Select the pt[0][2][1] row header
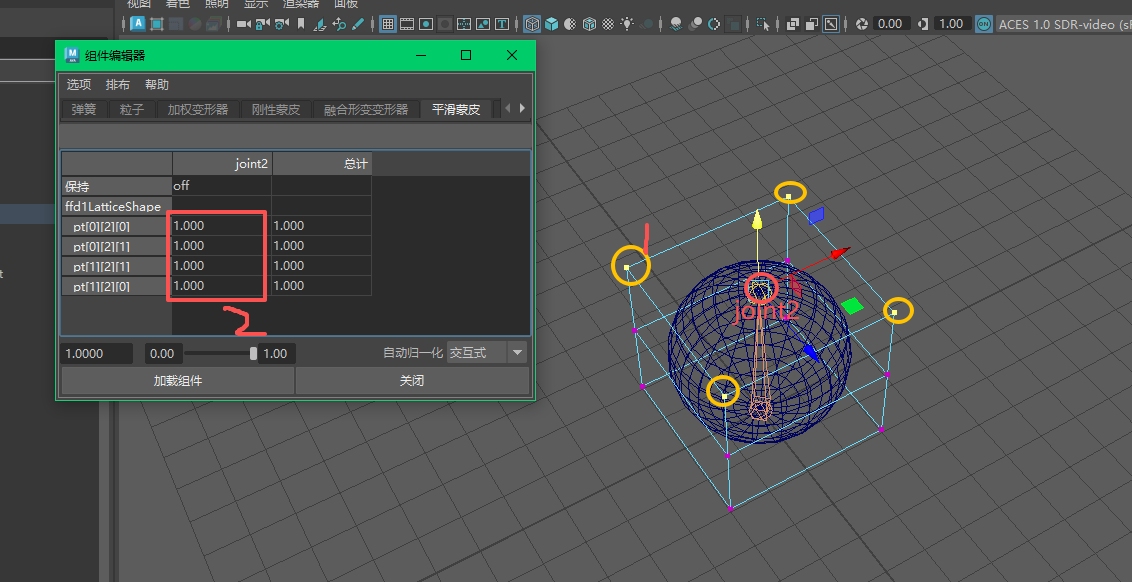 [x=116, y=246]
